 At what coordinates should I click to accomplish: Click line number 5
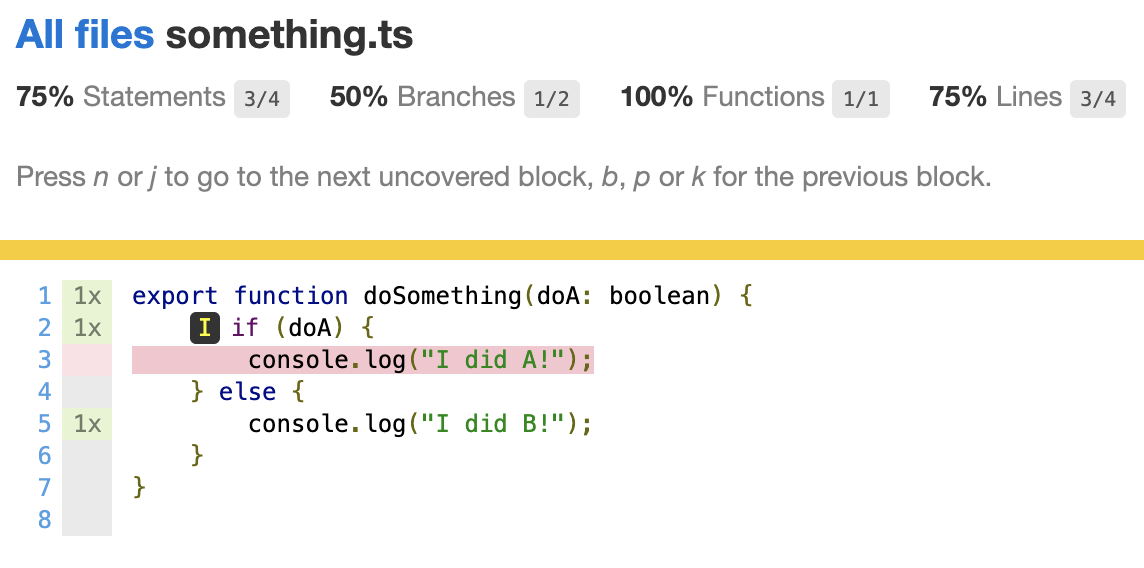[45, 424]
